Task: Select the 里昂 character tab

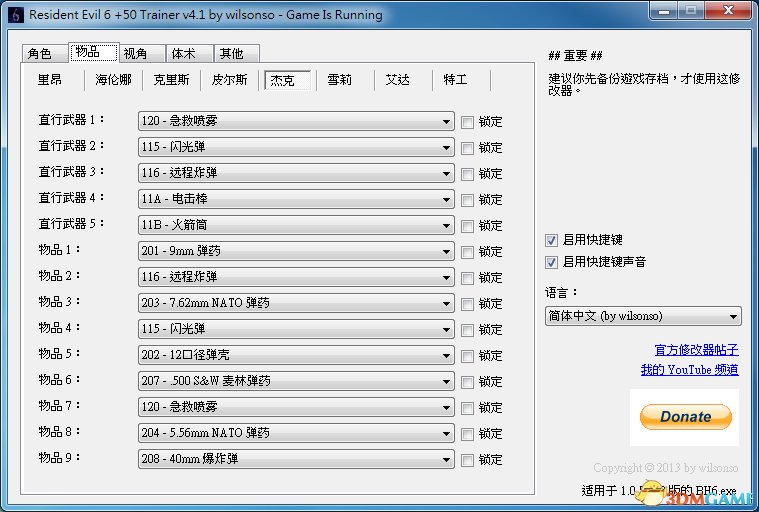Action: click(50, 80)
